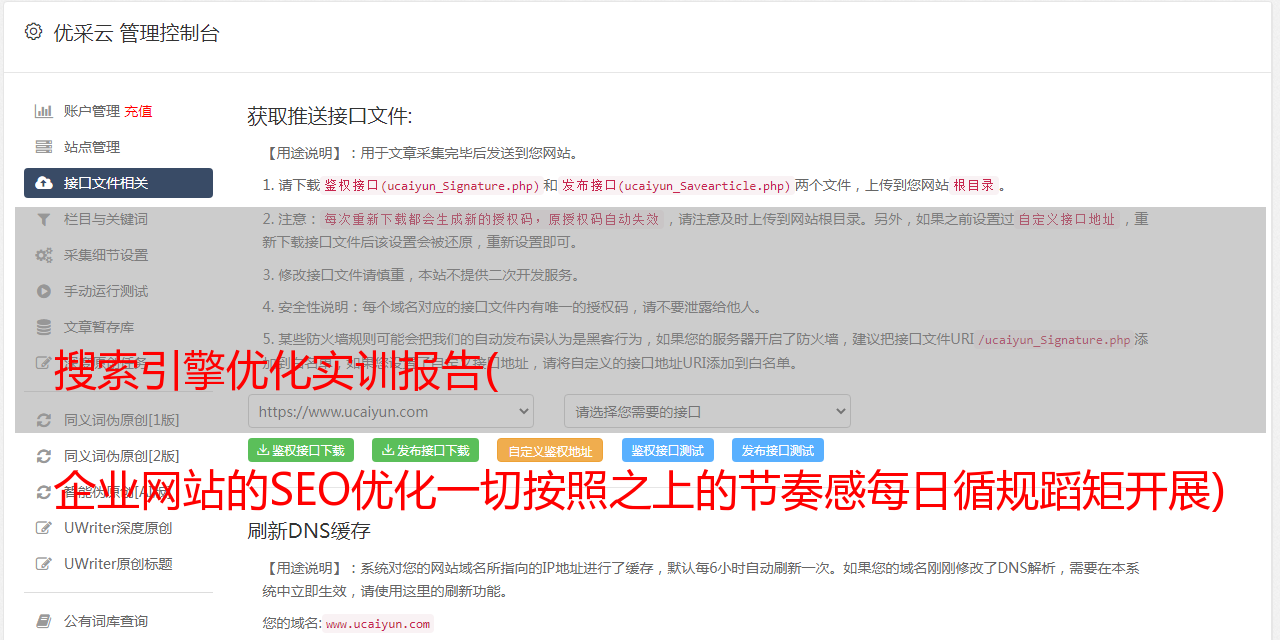Click the 优采云 管理控制台 header title
The width and height of the screenshot is (1280, 640).
click(x=136, y=33)
